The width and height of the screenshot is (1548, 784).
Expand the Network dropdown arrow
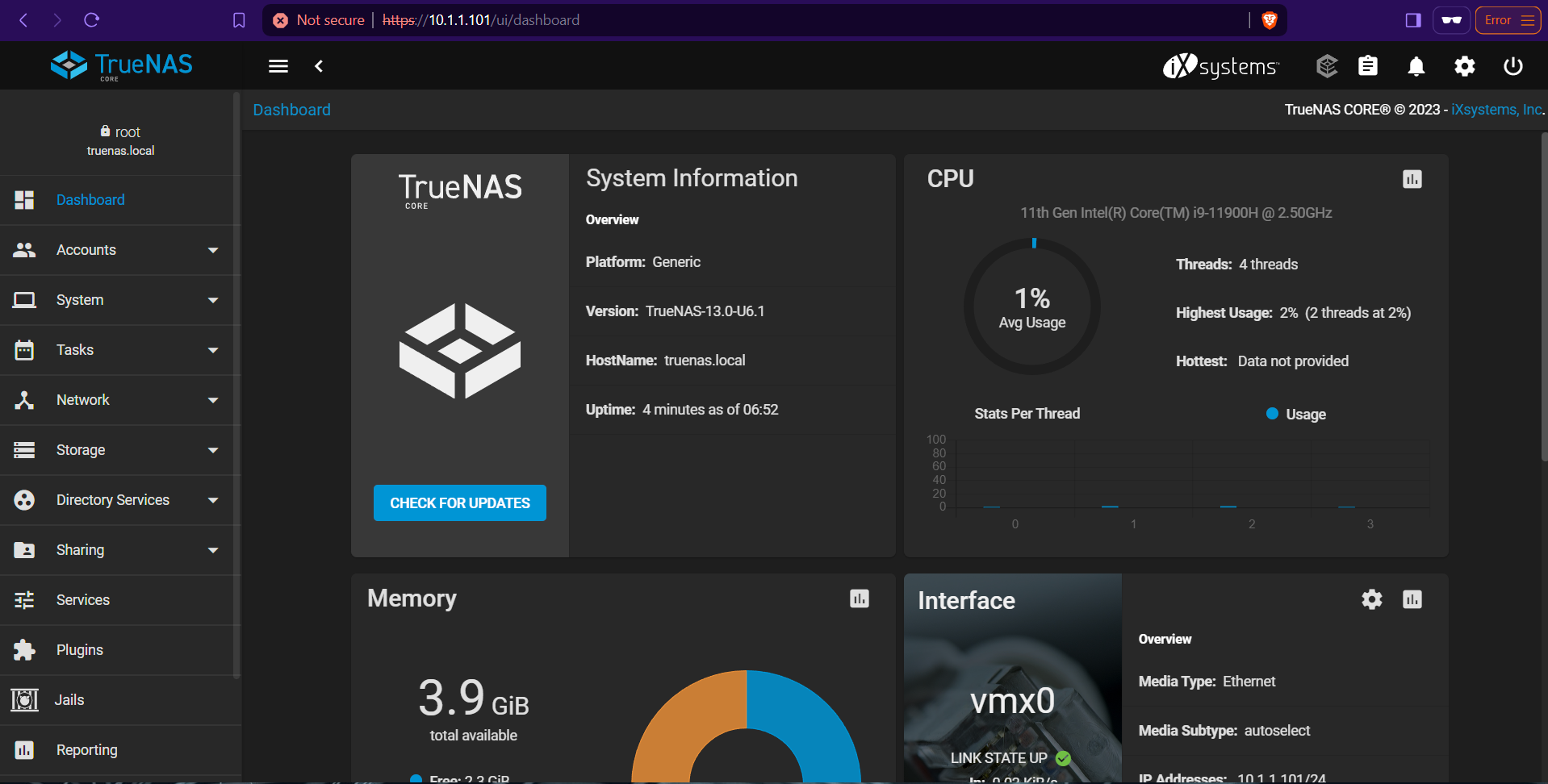[213, 400]
